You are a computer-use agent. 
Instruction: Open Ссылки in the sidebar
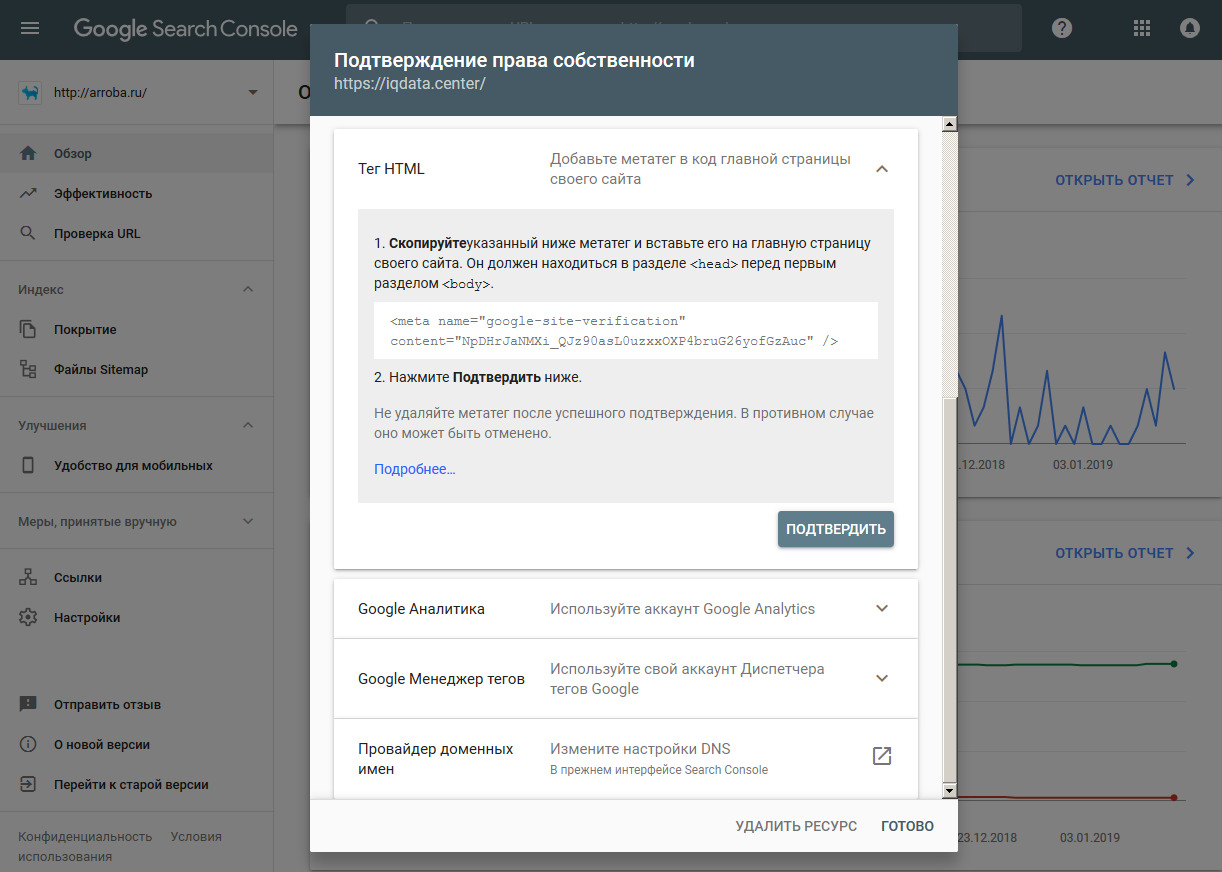(136, 577)
